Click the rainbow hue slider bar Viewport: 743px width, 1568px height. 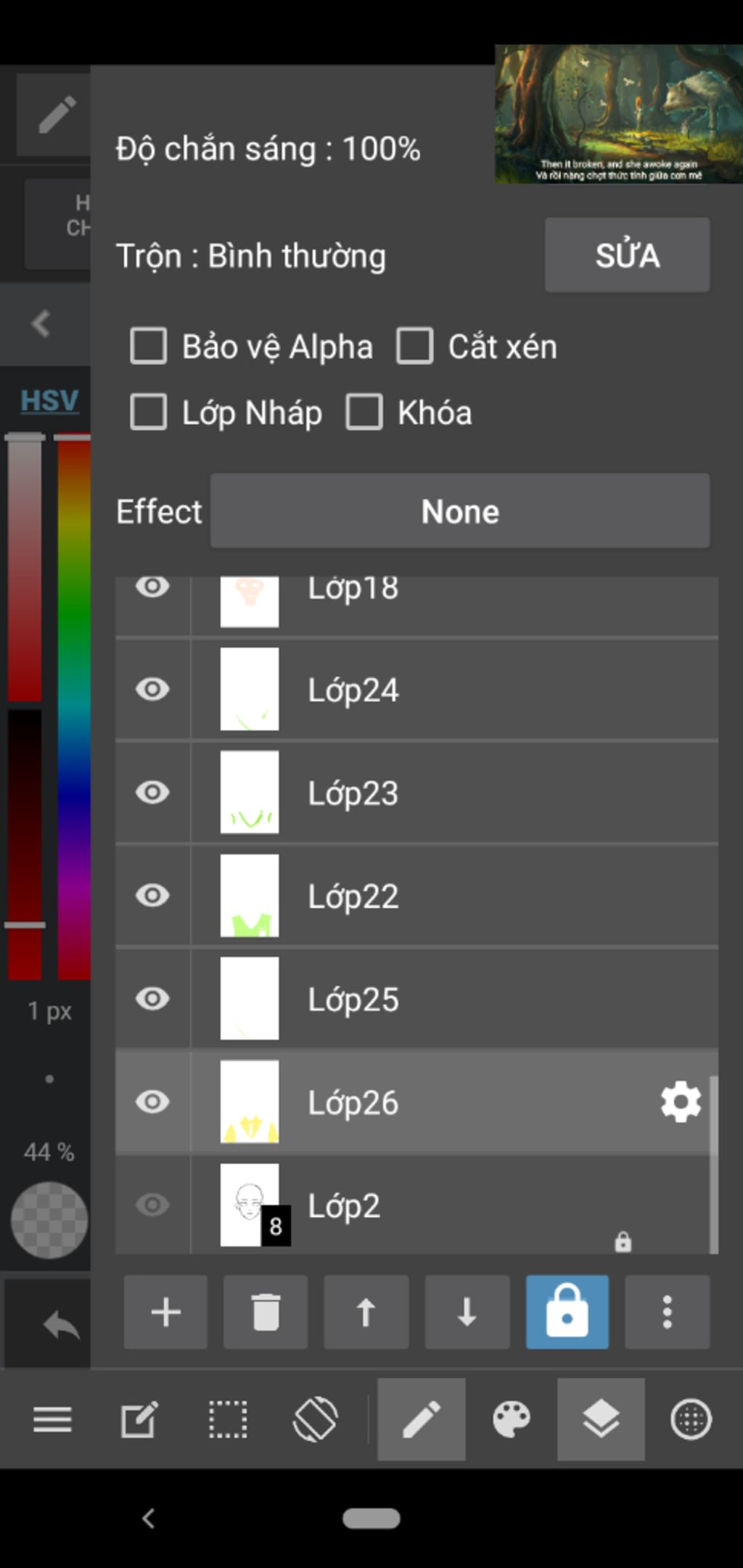73,707
